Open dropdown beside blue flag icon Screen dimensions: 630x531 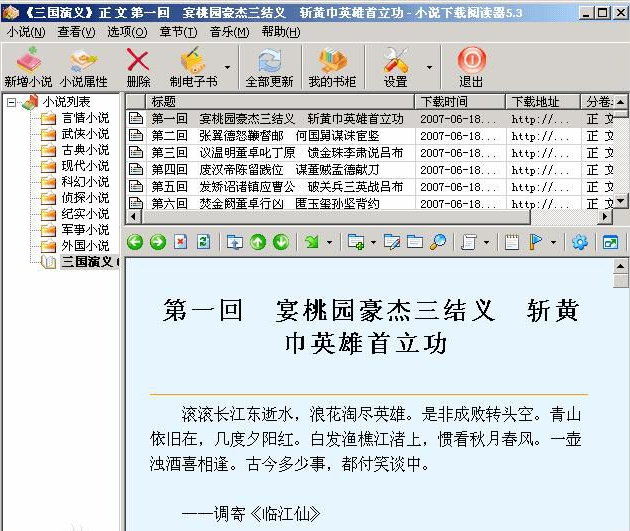553,242
